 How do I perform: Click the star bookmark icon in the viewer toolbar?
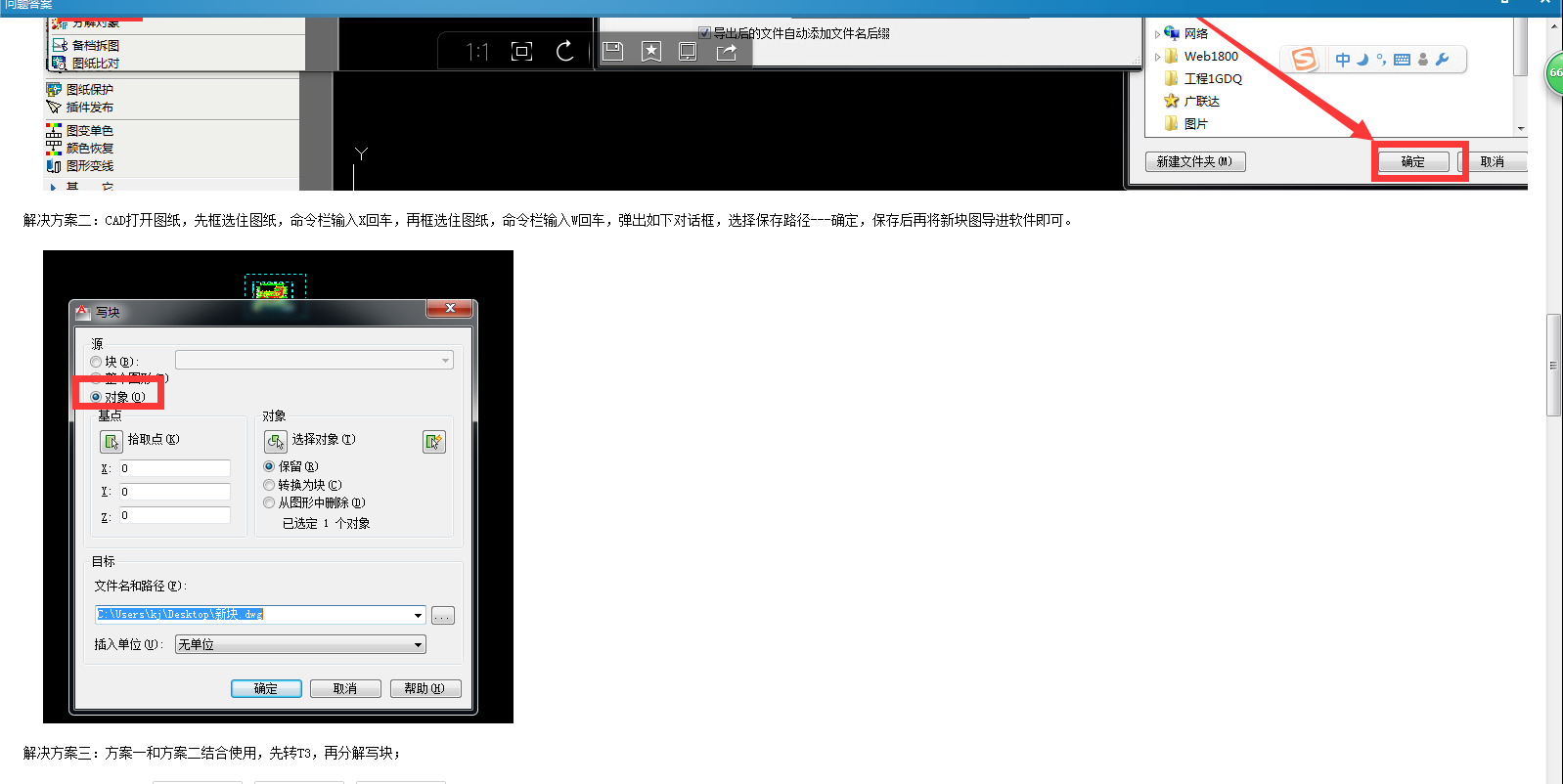click(651, 51)
